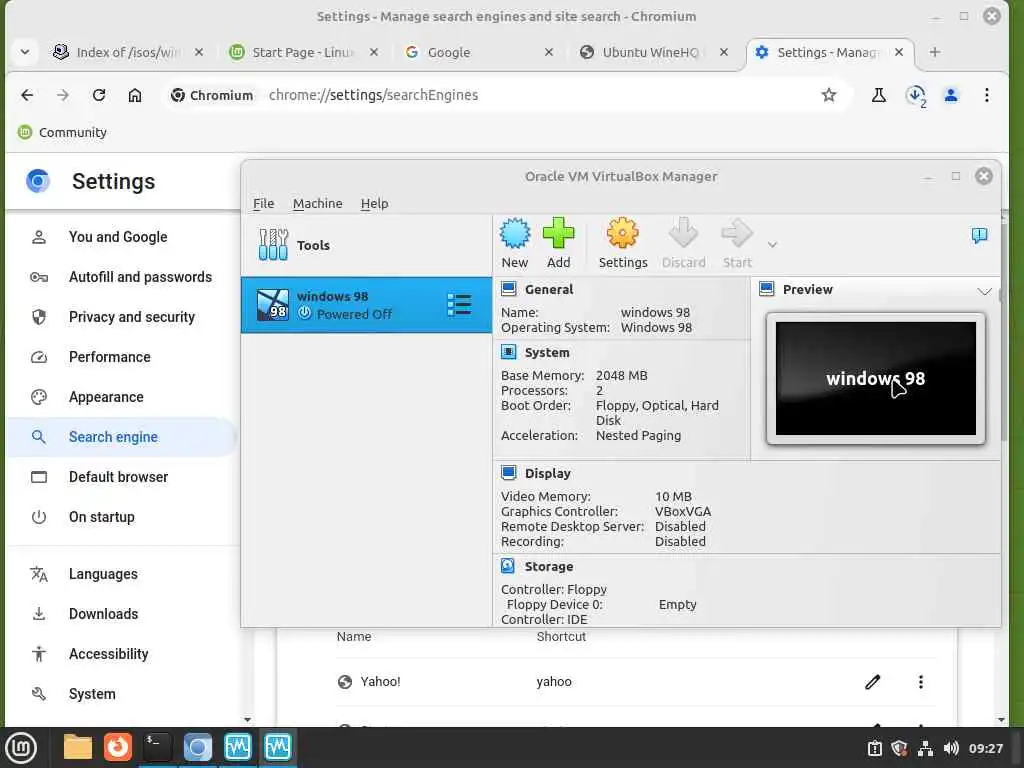Image resolution: width=1024 pixels, height=768 pixels.
Task: Close the Google tab
Action: click(549, 52)
